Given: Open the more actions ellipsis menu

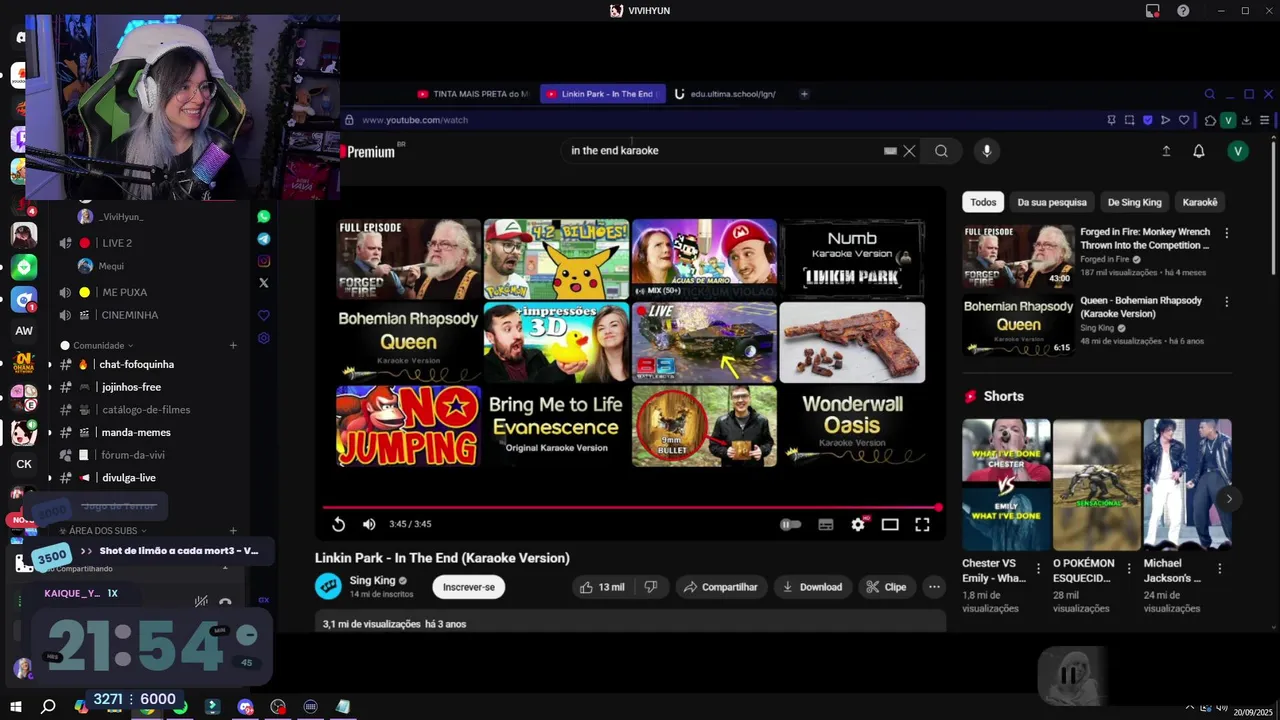Looking at the screenshot, I should (x=934, y=587).
